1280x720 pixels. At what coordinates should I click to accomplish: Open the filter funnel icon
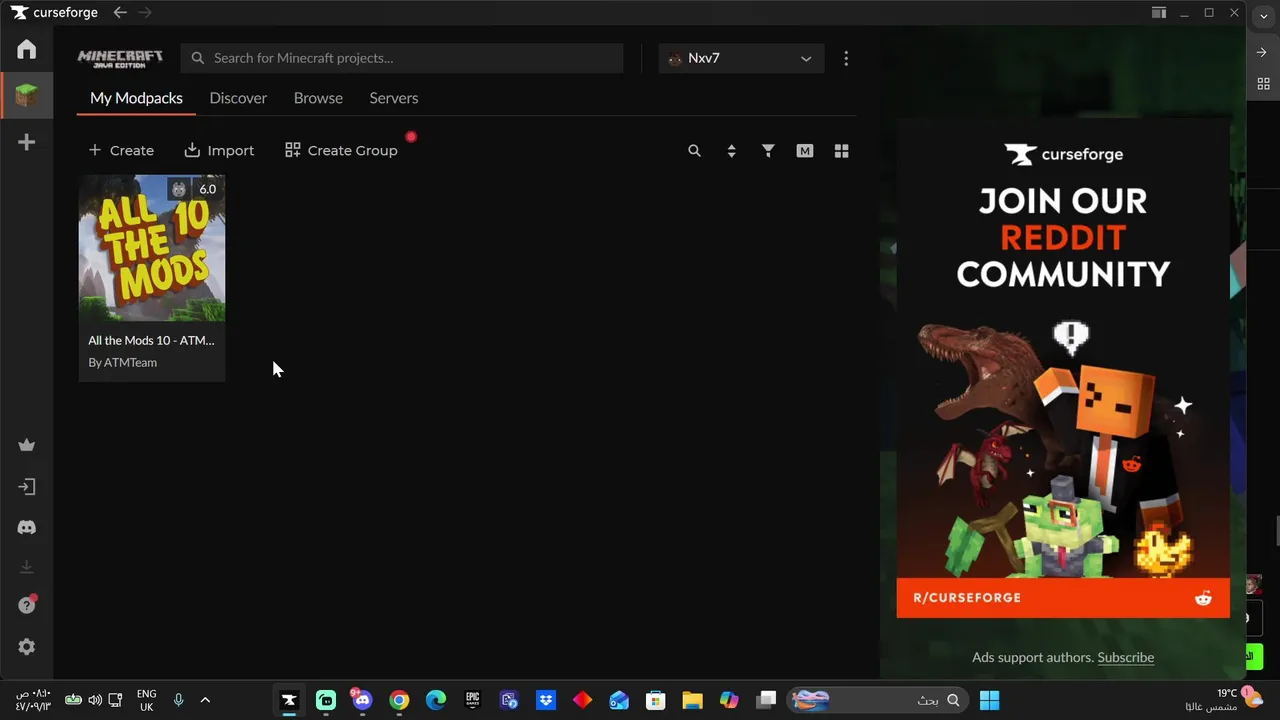point(768,151)
